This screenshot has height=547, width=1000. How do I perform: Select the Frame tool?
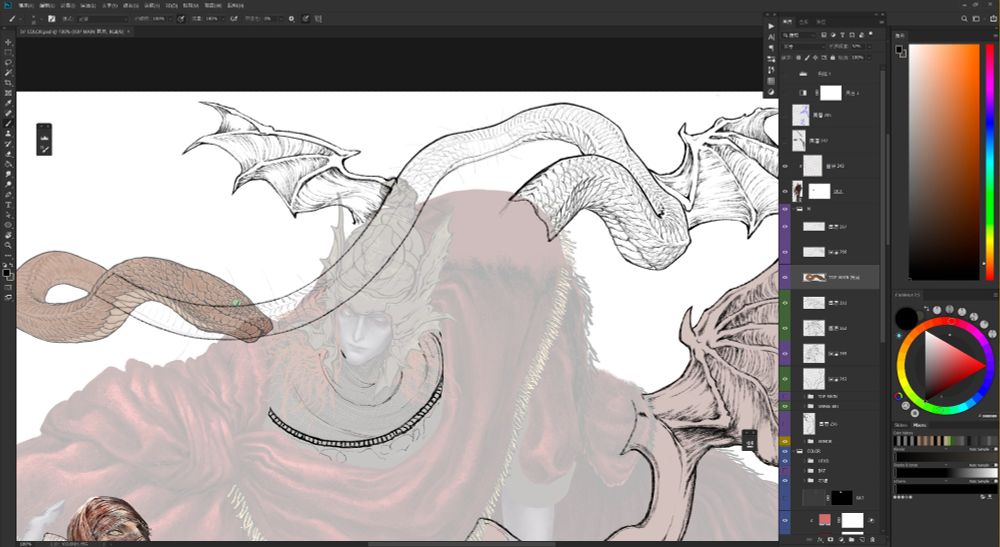pyautogui.click(x=8, y=93)
